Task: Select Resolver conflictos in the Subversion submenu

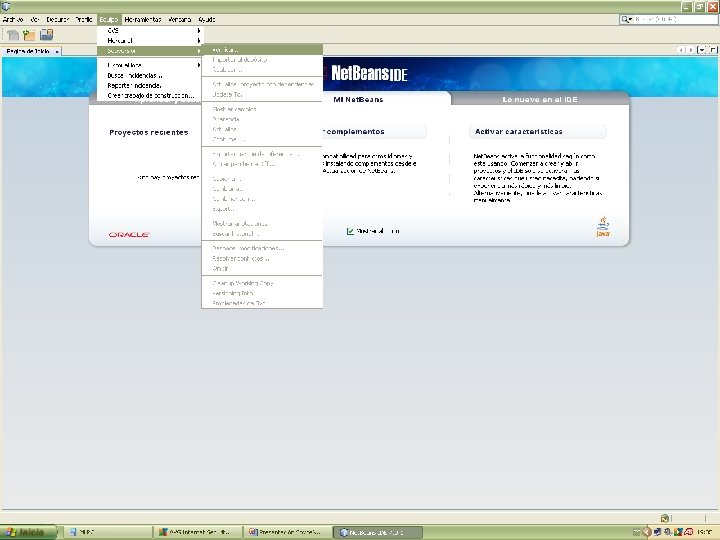Action: [262, 259]
